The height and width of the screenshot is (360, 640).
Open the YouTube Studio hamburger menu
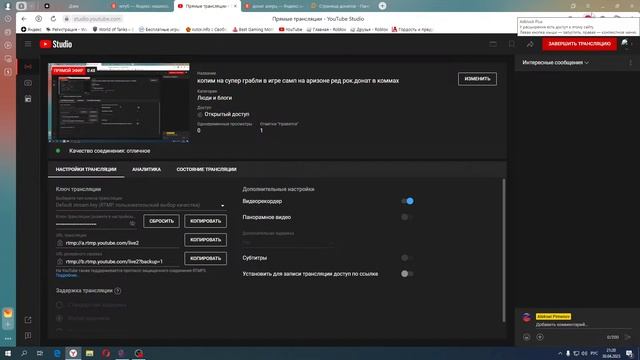tap(28, 44)
